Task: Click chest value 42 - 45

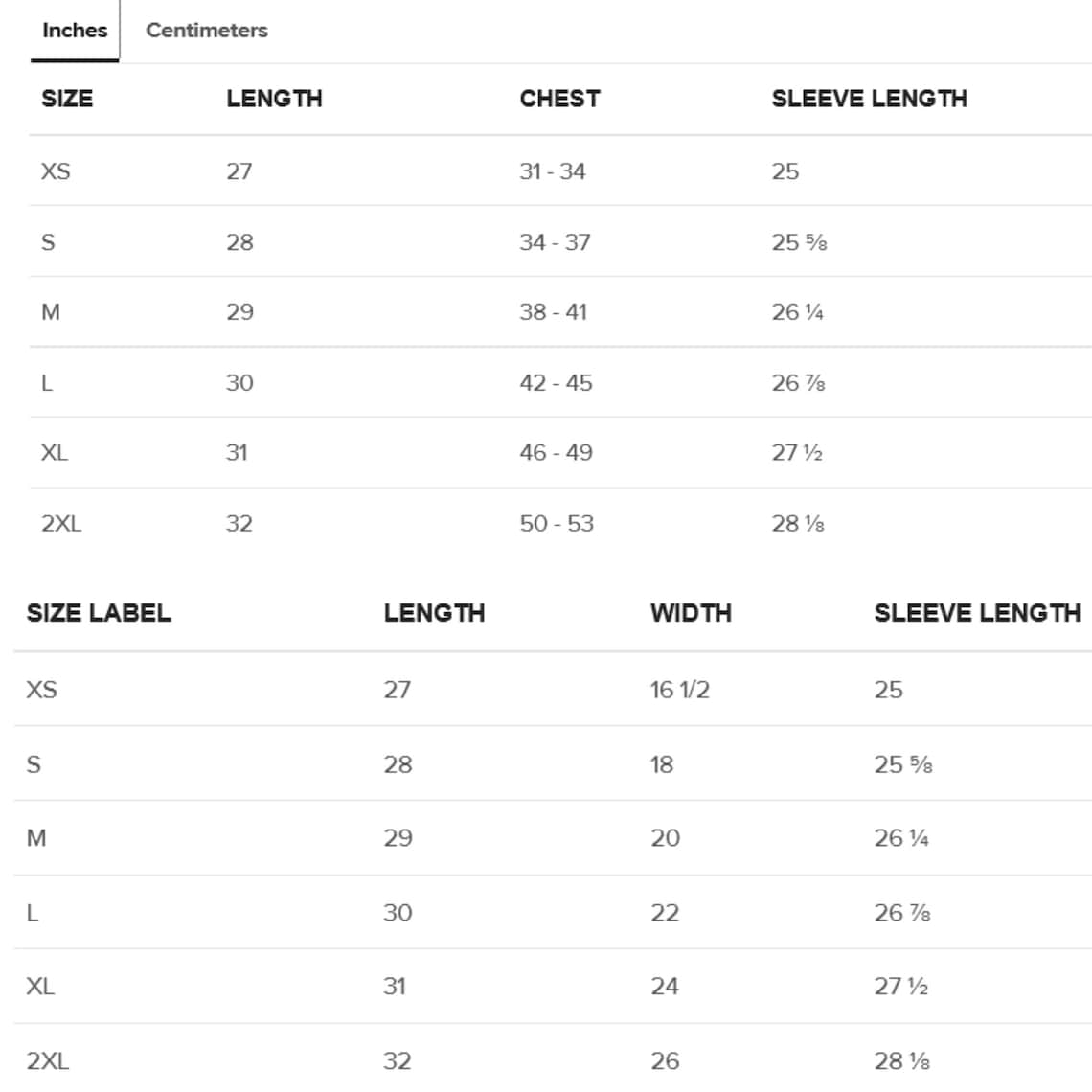Action: 556,383
